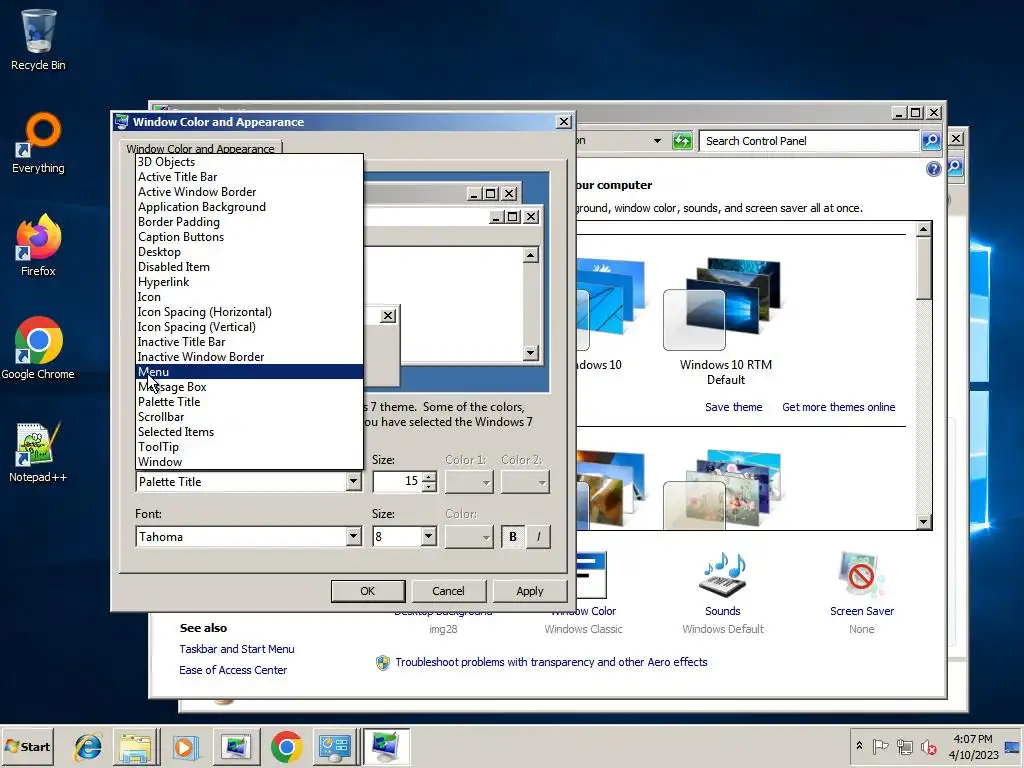This screenshot has height=768, width=1024.
Task: Open Taskbar and Start Menu link
Action: coord(237,649)
